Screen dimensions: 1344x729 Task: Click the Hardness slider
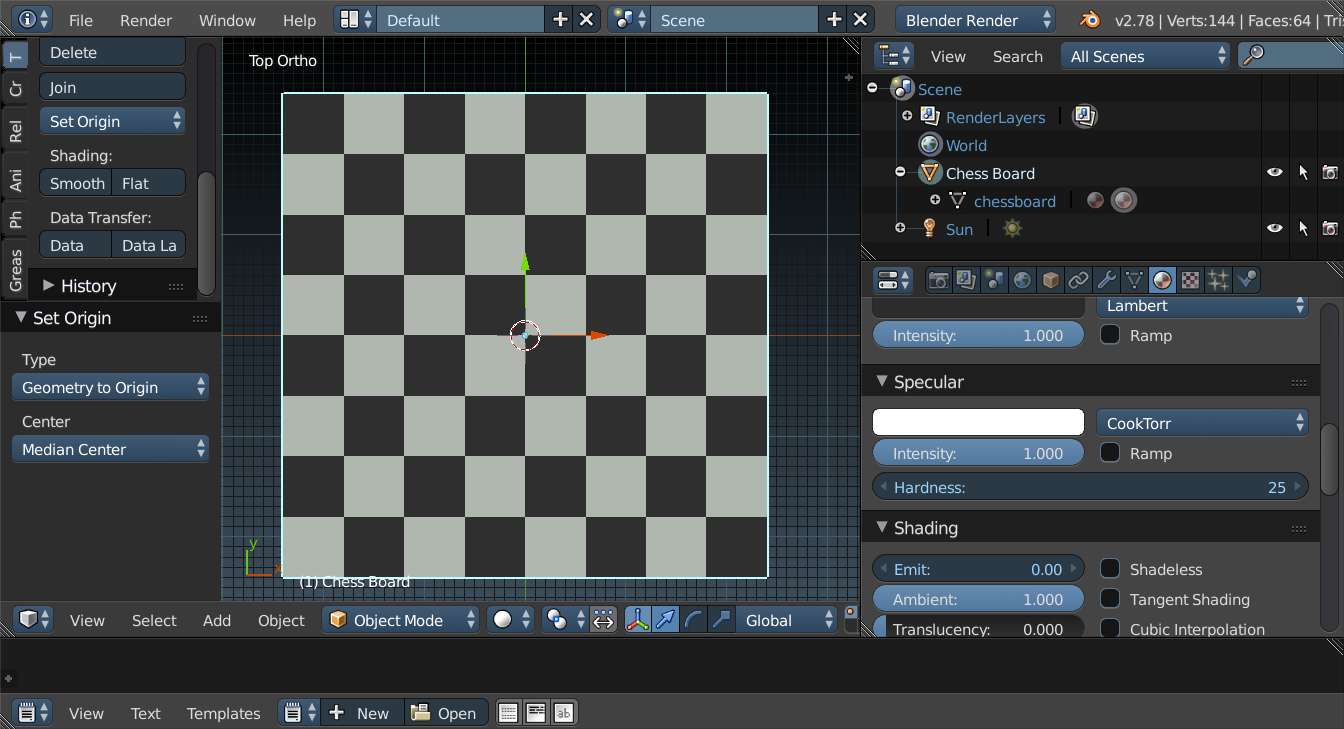1090,487
